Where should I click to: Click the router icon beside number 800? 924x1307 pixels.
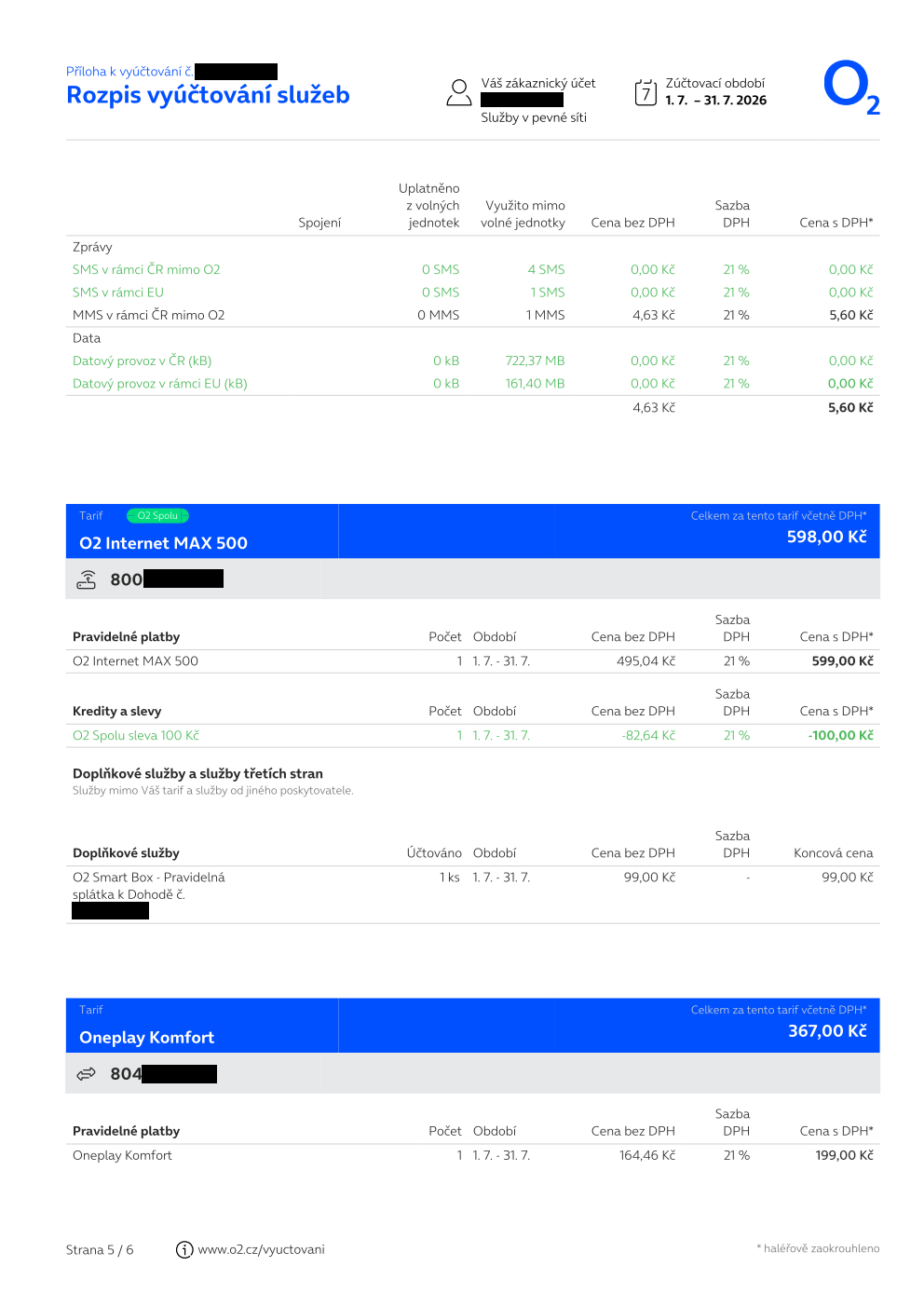coord(87,579)
